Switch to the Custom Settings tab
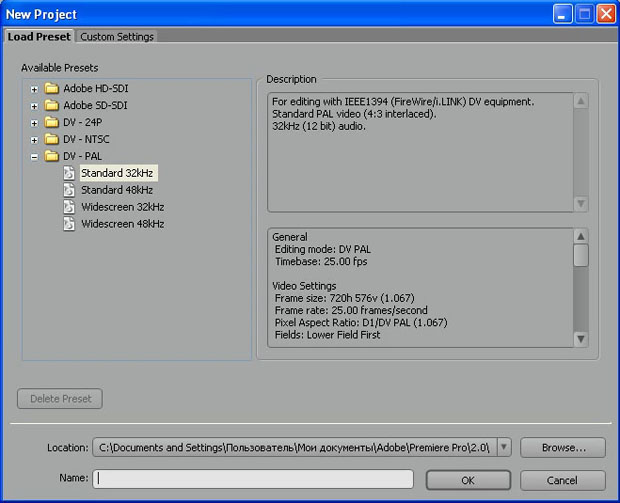Image resolution: width=620 pixels, height=503 pixels. [117, 37]
